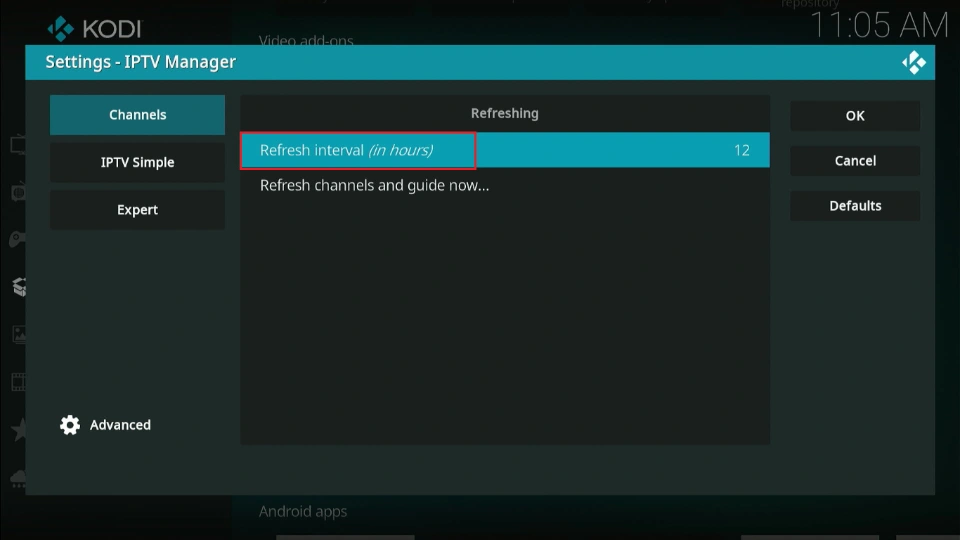Switch to the Channels category tab

(x=138, y=115)
